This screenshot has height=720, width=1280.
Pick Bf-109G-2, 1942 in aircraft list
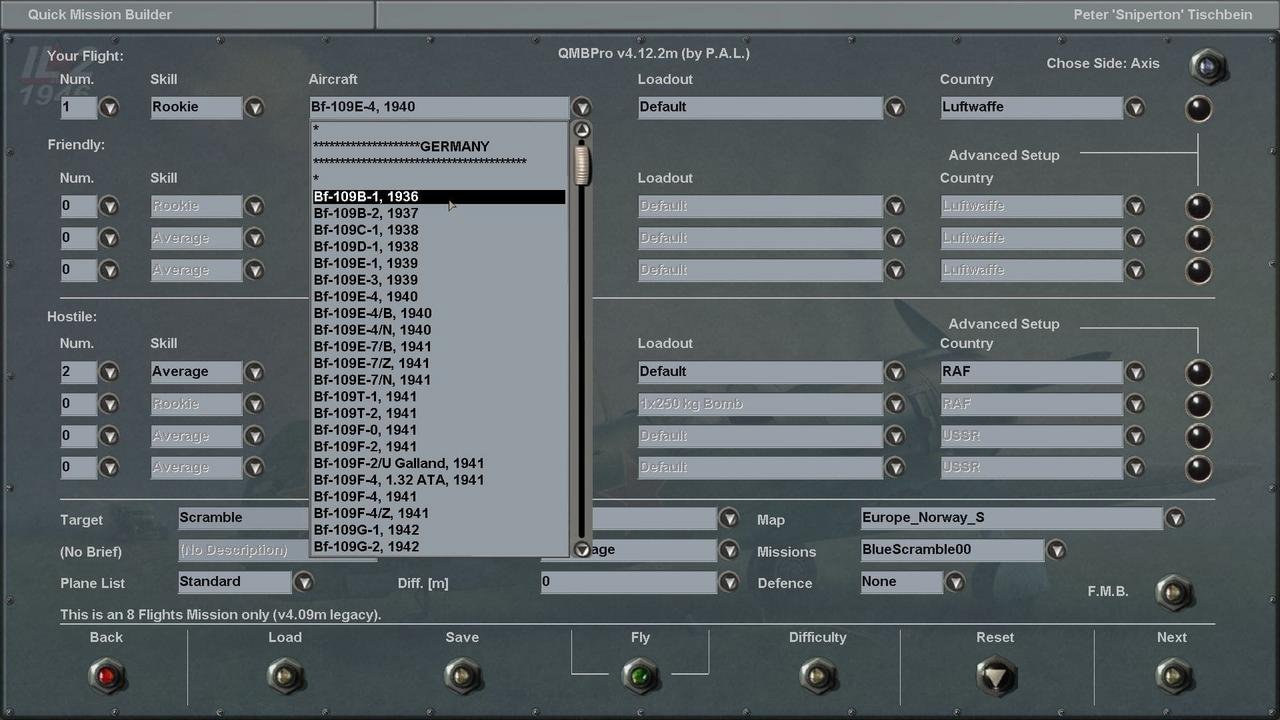coord(366,546)
